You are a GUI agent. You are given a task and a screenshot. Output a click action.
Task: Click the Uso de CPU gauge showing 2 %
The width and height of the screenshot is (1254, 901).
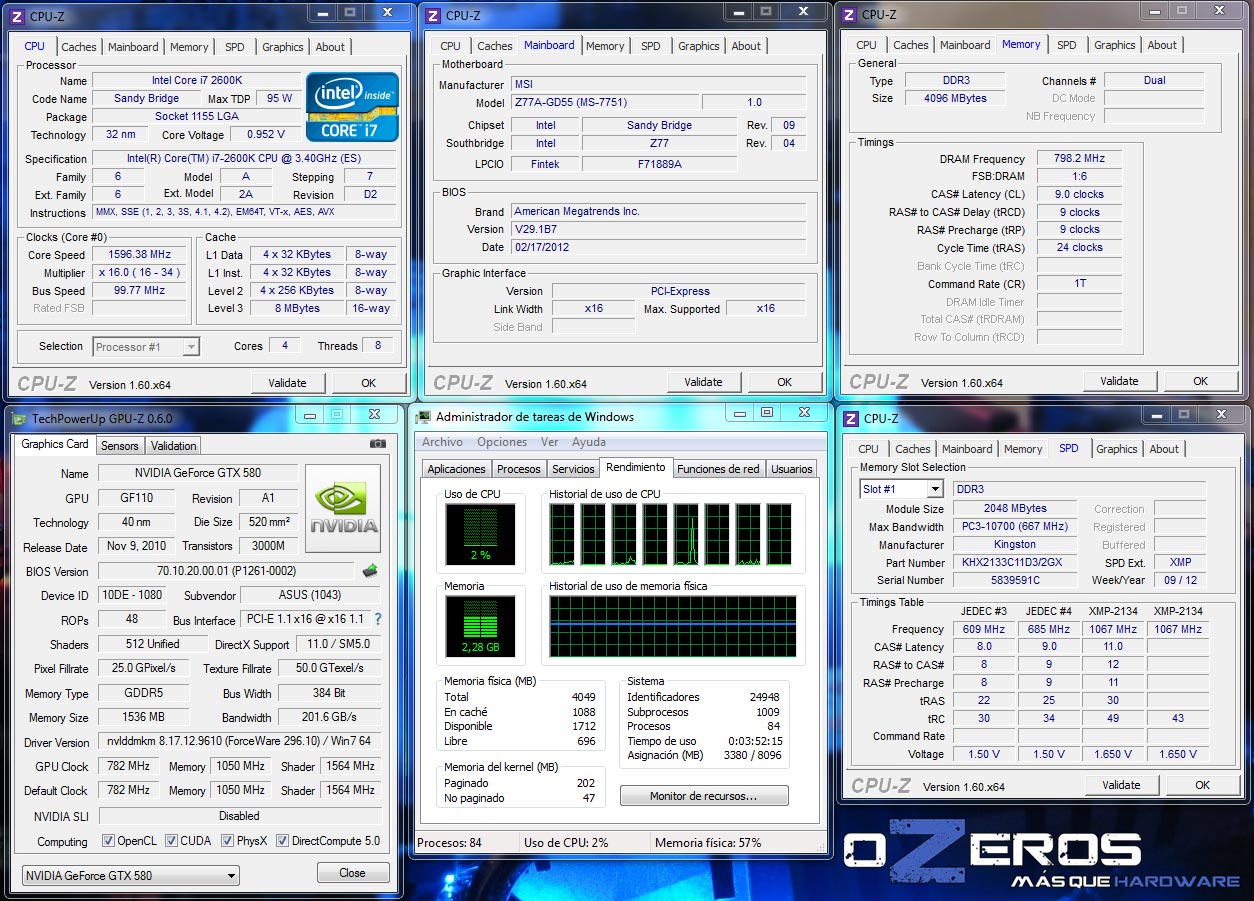[x=480, y=534]
